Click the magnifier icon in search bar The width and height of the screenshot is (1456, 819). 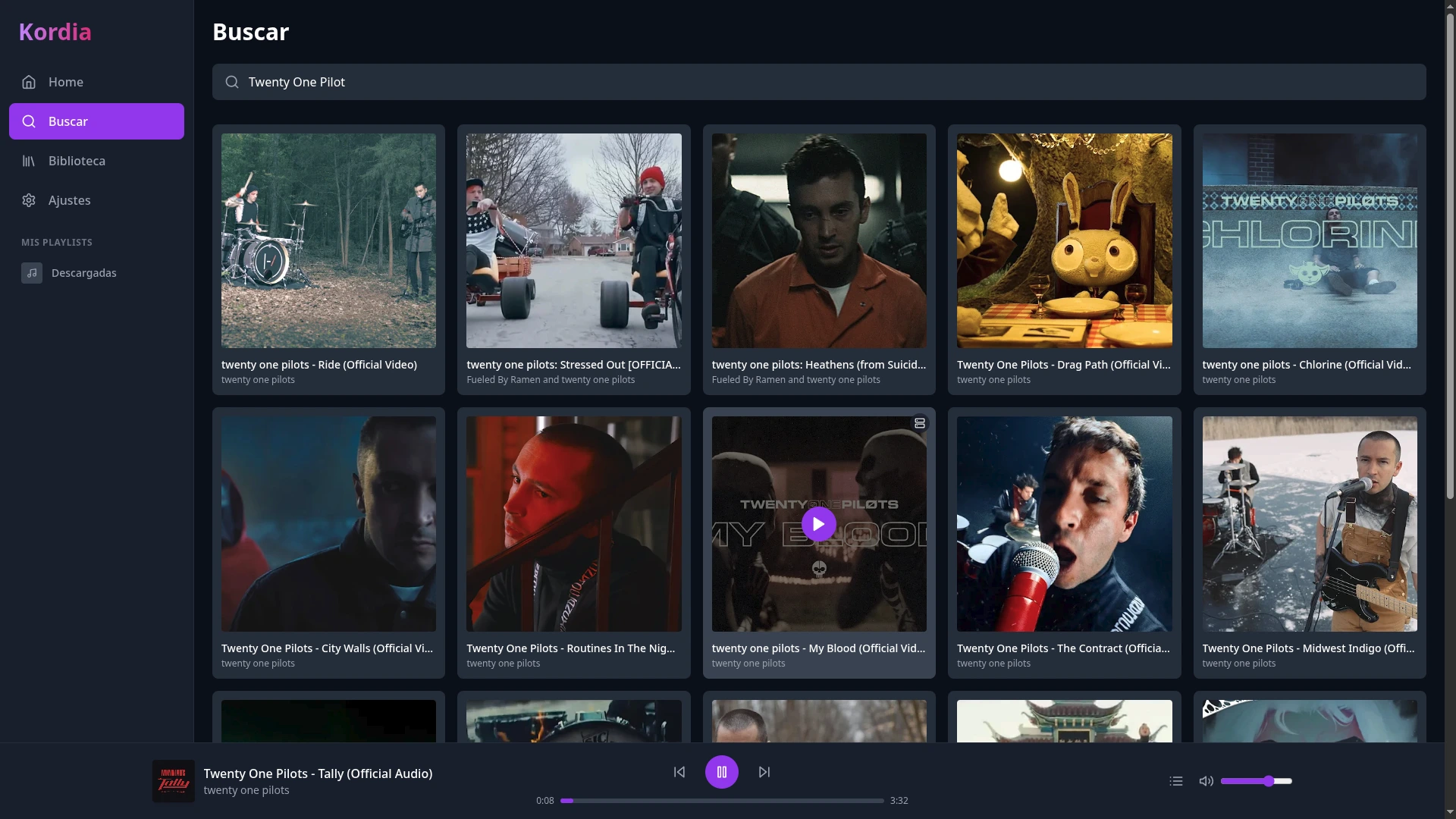point(232,82)
